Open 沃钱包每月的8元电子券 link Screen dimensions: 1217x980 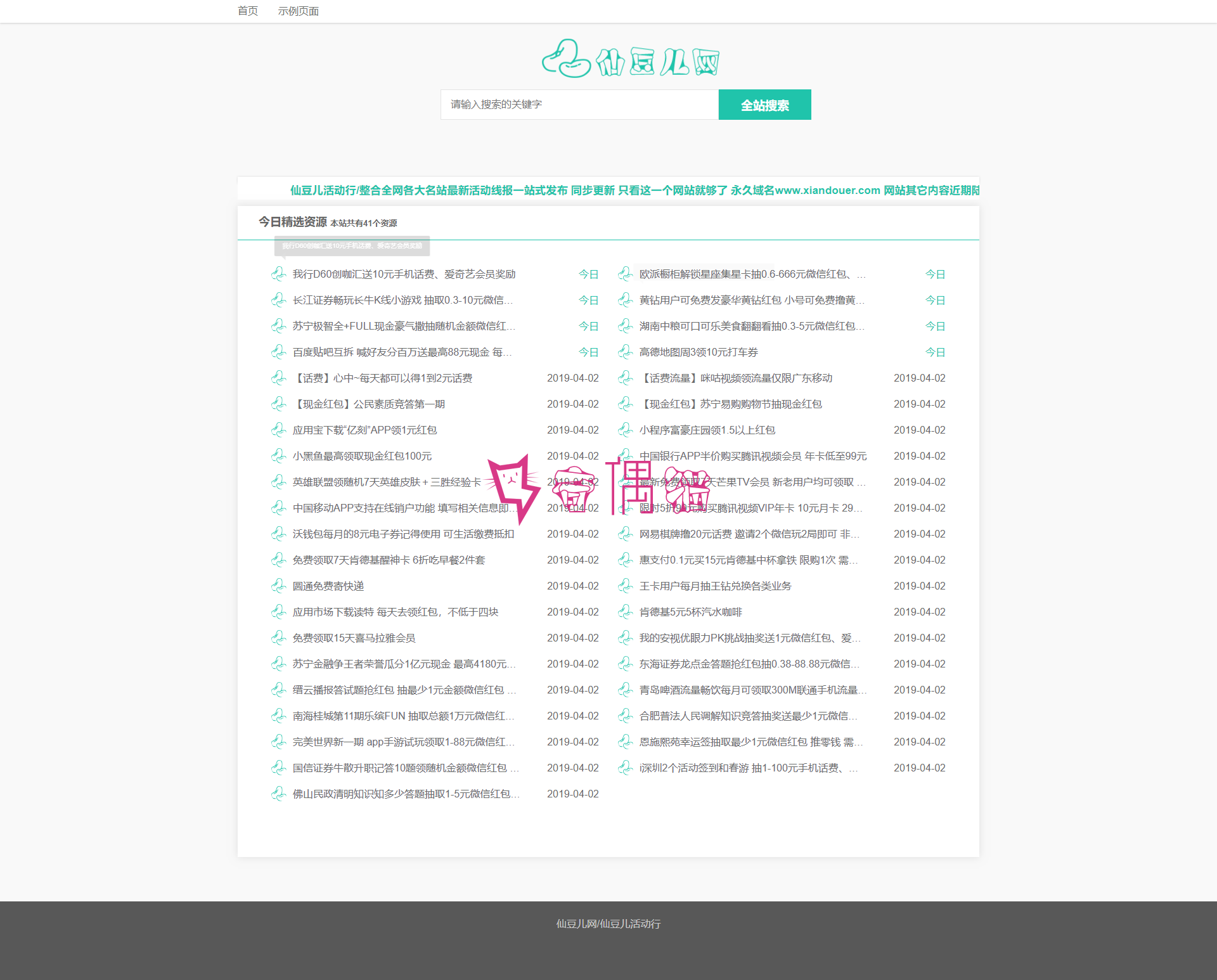403,534
